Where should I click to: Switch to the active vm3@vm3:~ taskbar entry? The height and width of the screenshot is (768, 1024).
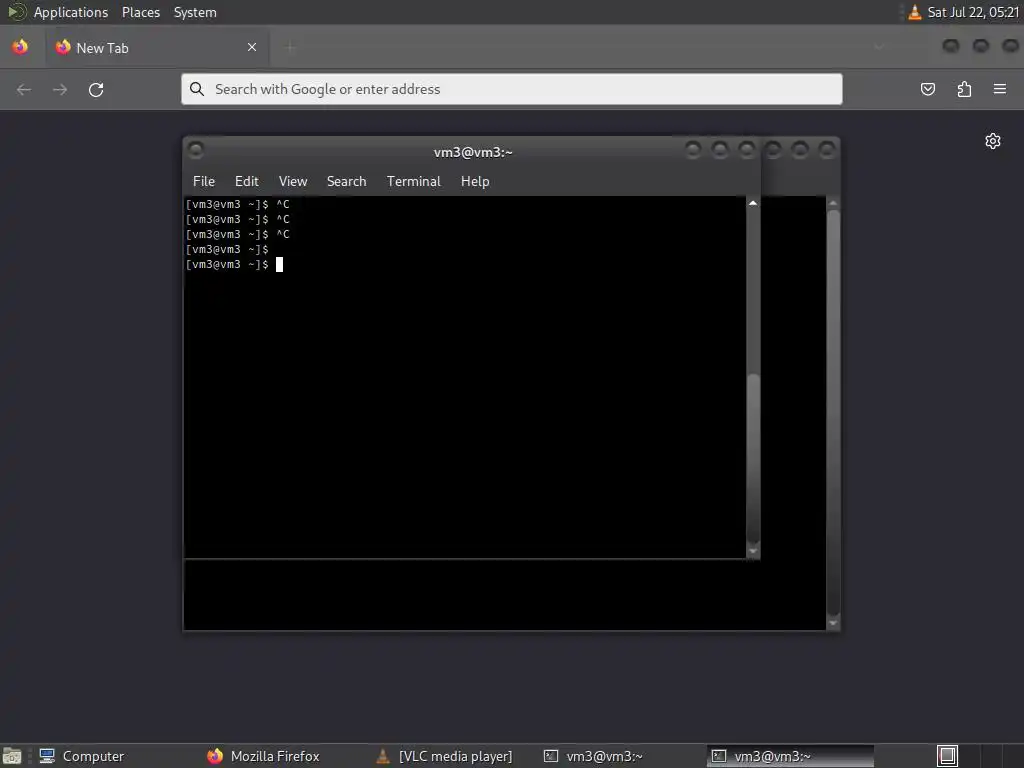coord(790,756)
